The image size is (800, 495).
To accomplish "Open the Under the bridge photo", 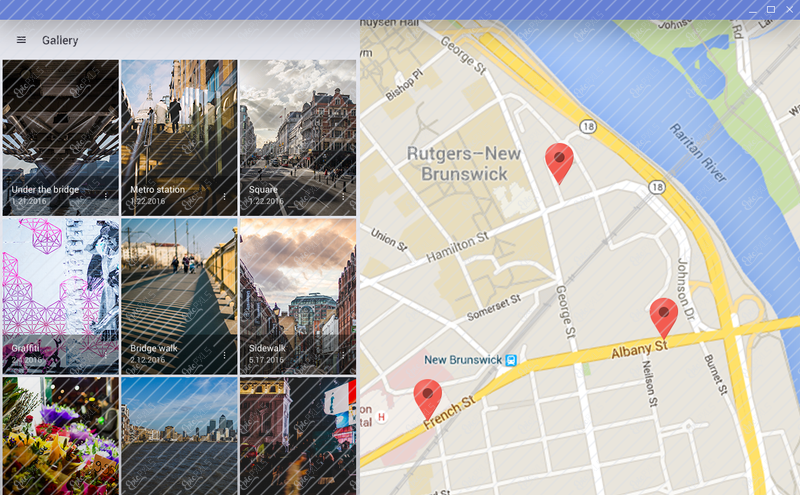I will tap(61, 138).
